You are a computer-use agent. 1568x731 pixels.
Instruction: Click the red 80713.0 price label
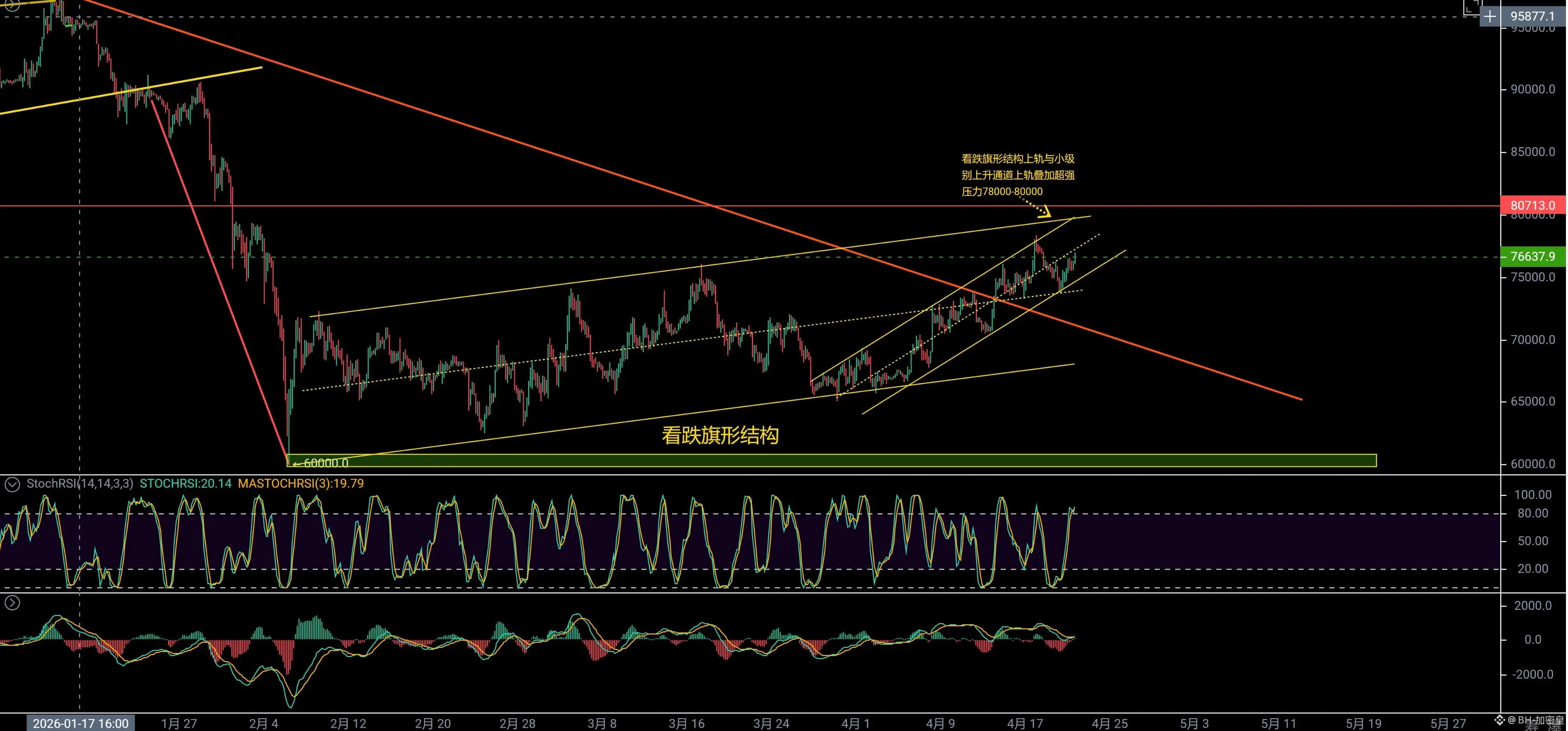click(1533, 206)
